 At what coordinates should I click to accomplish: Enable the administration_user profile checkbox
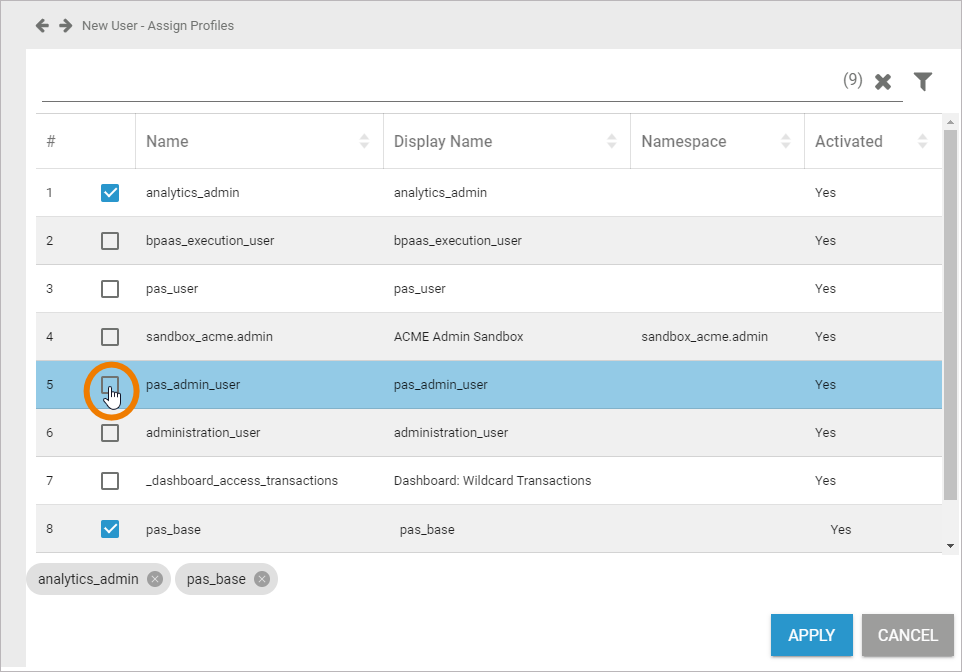point(110,433)
